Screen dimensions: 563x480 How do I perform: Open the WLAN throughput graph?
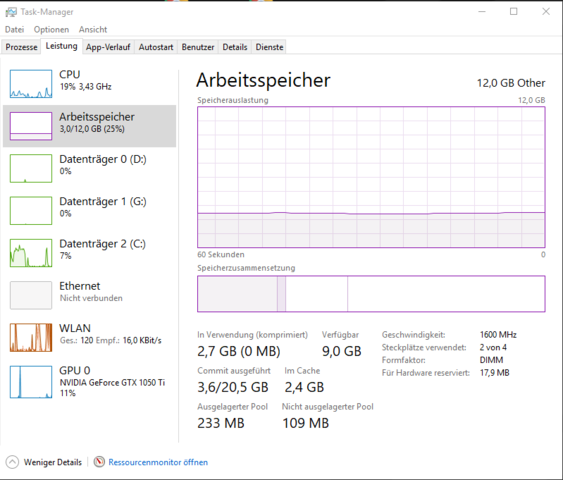coord(31,337)
